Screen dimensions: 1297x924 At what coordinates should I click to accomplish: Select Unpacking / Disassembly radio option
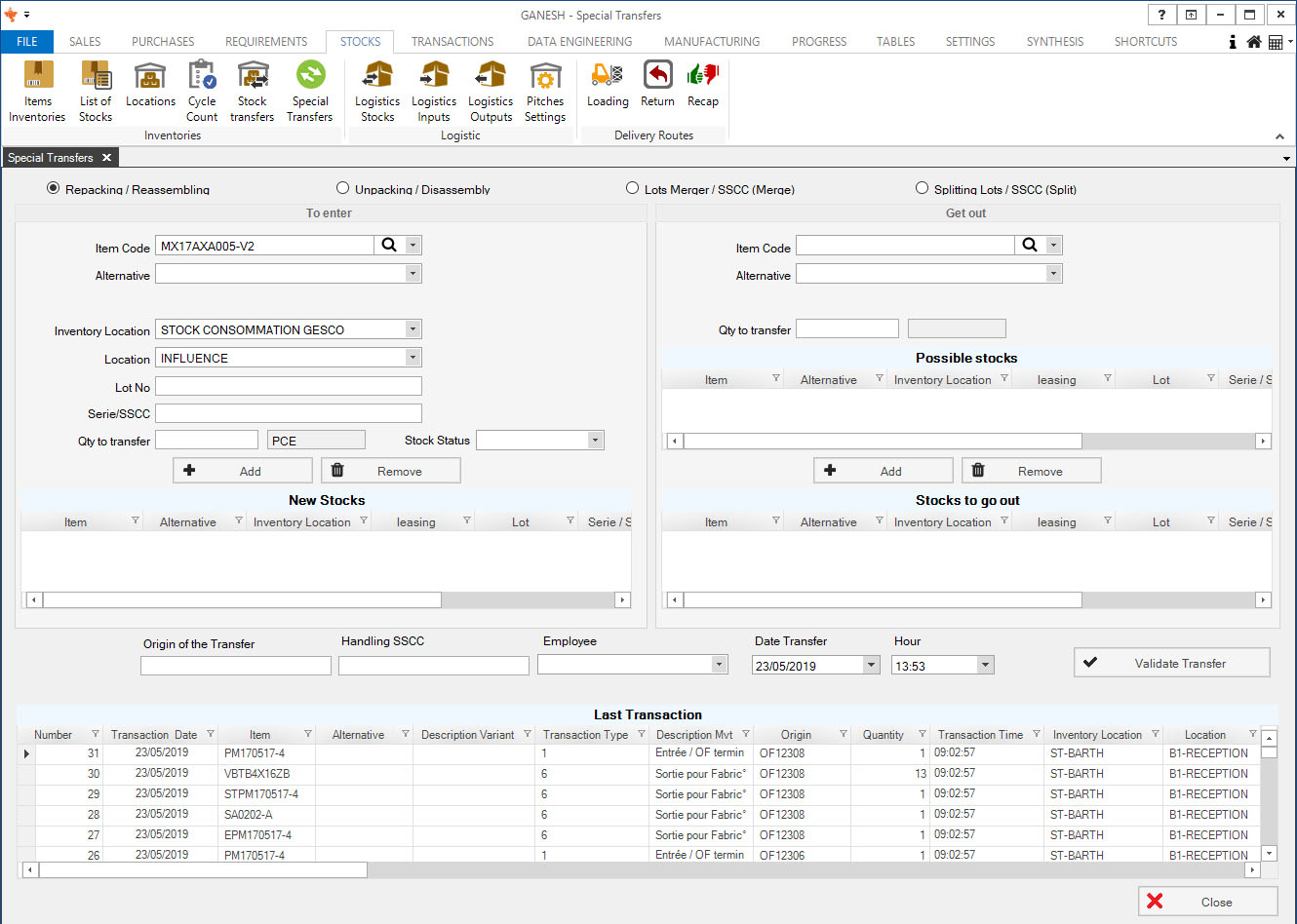343,188
